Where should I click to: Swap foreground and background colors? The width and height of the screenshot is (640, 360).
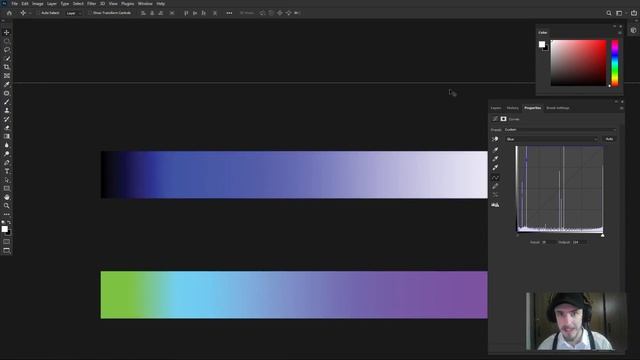[9, 222]
